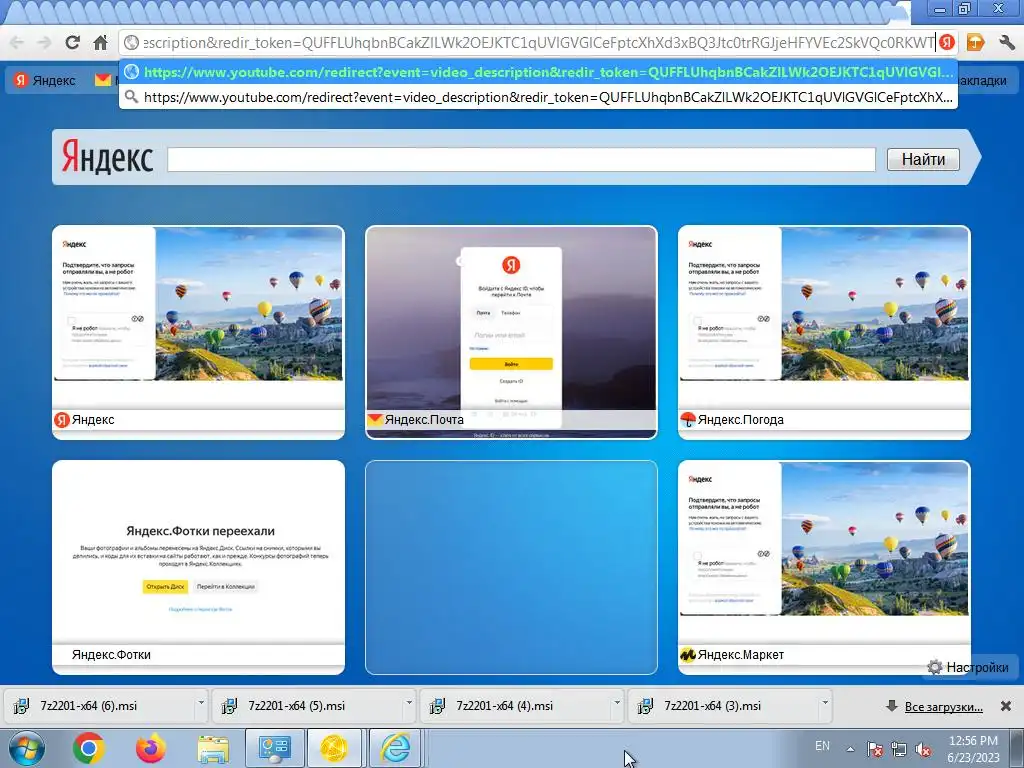Open the wrench settings menu
1024x768 pixels.
[1006, 43]
